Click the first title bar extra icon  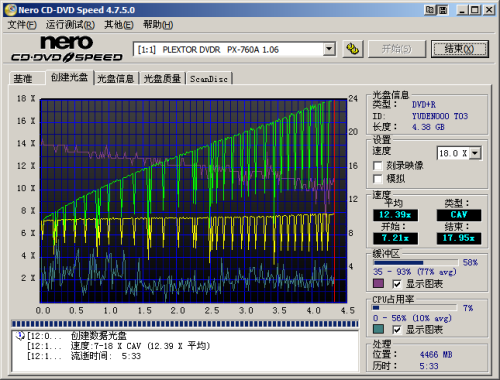coord(430,10)
